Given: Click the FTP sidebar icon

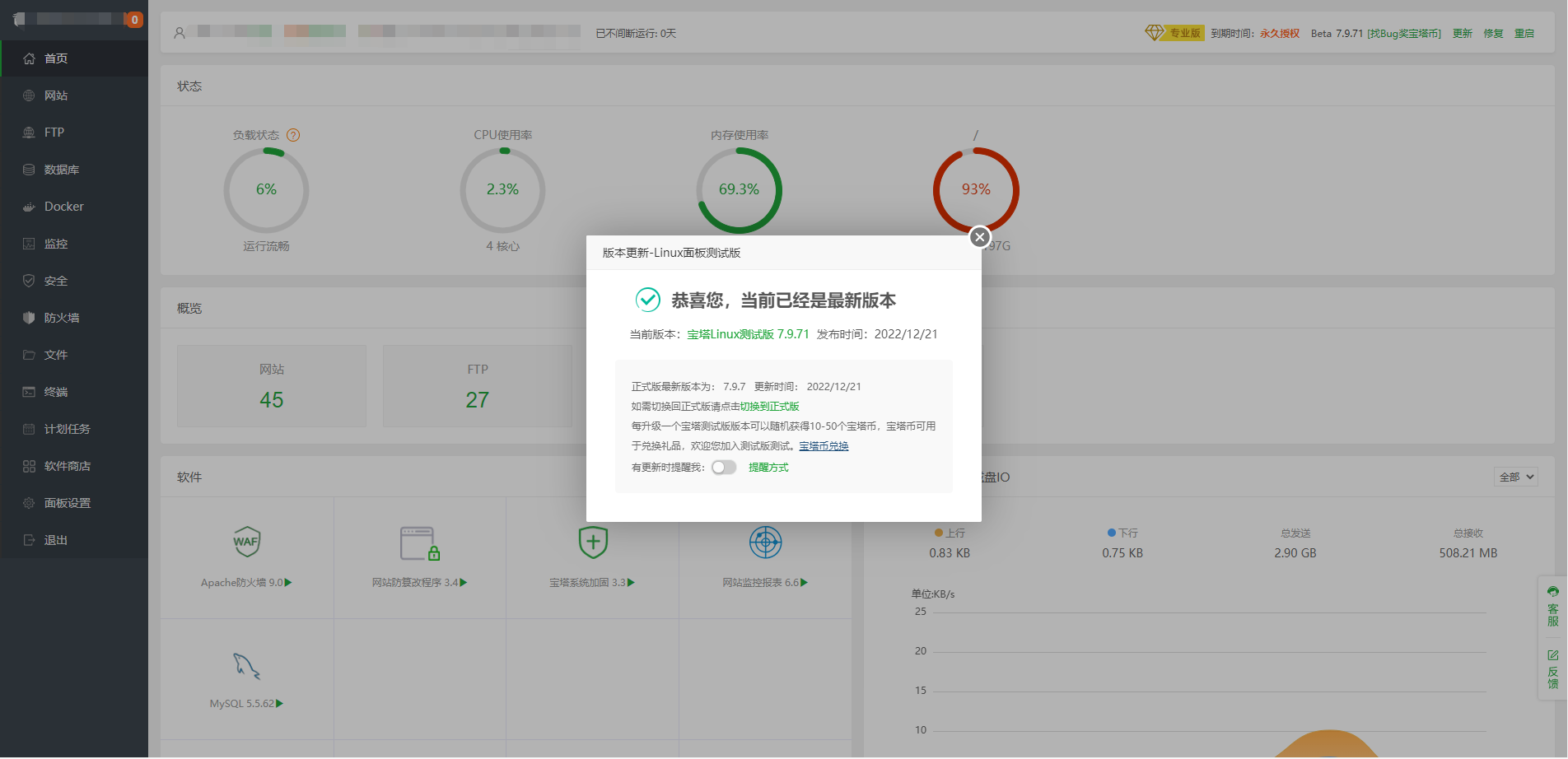Looking at the screenshot, I should tap(29, 133).
